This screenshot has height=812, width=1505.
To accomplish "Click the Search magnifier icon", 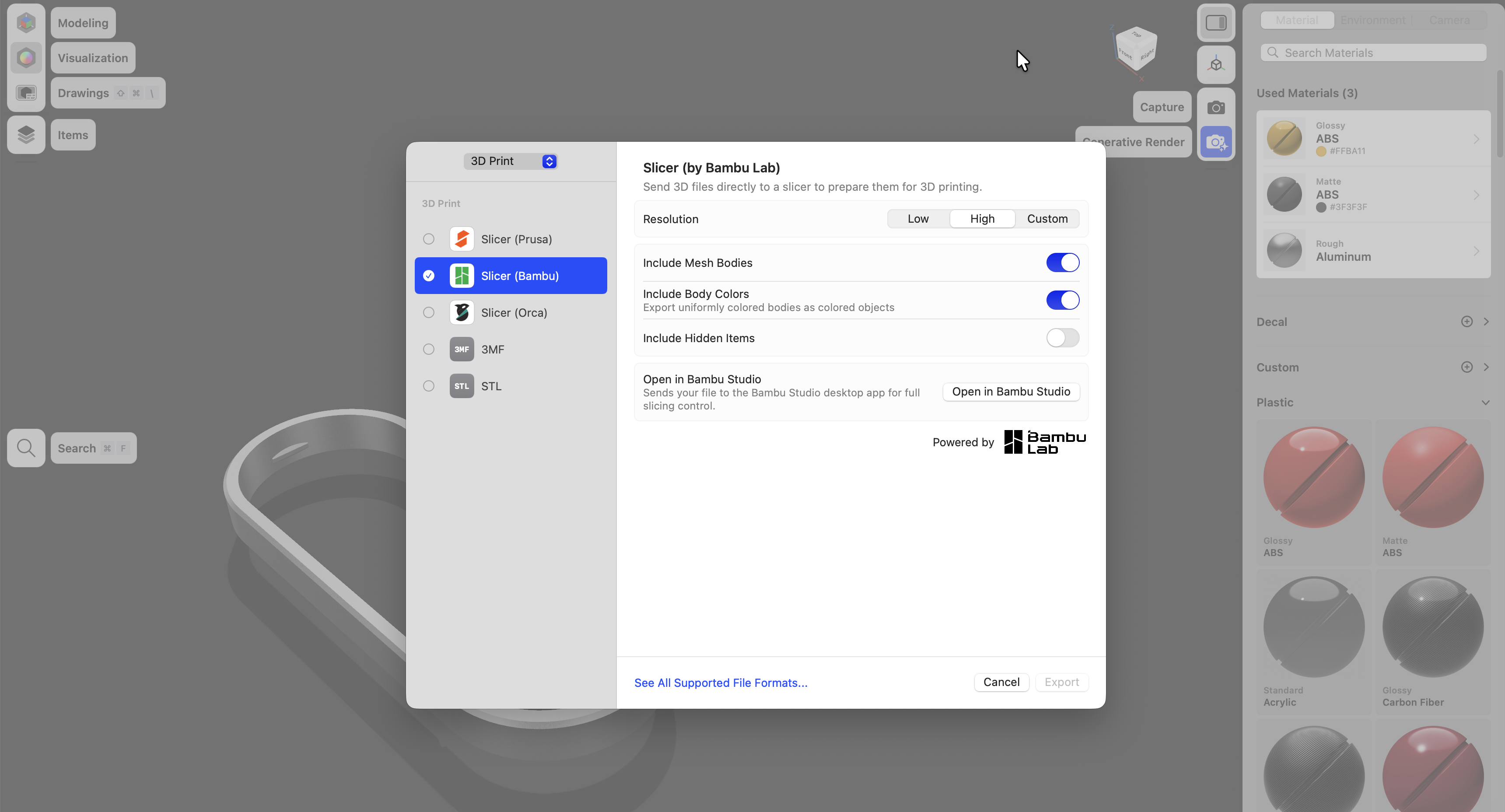I will (x=26, y=448).
